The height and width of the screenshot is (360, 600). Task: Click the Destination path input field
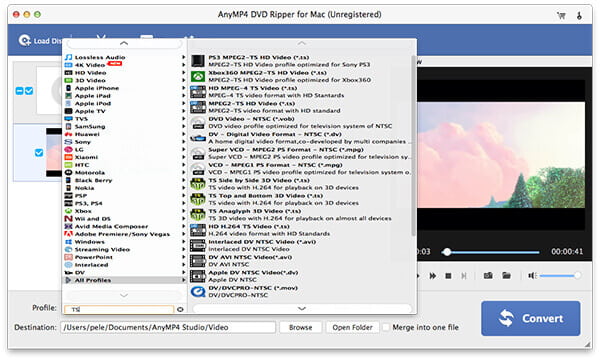[168, 327]
